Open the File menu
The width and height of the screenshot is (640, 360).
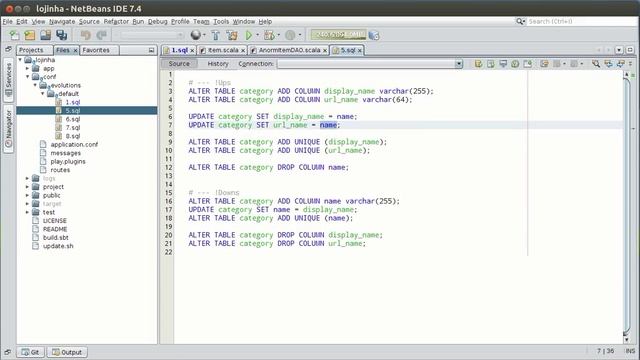click(7, 21)
